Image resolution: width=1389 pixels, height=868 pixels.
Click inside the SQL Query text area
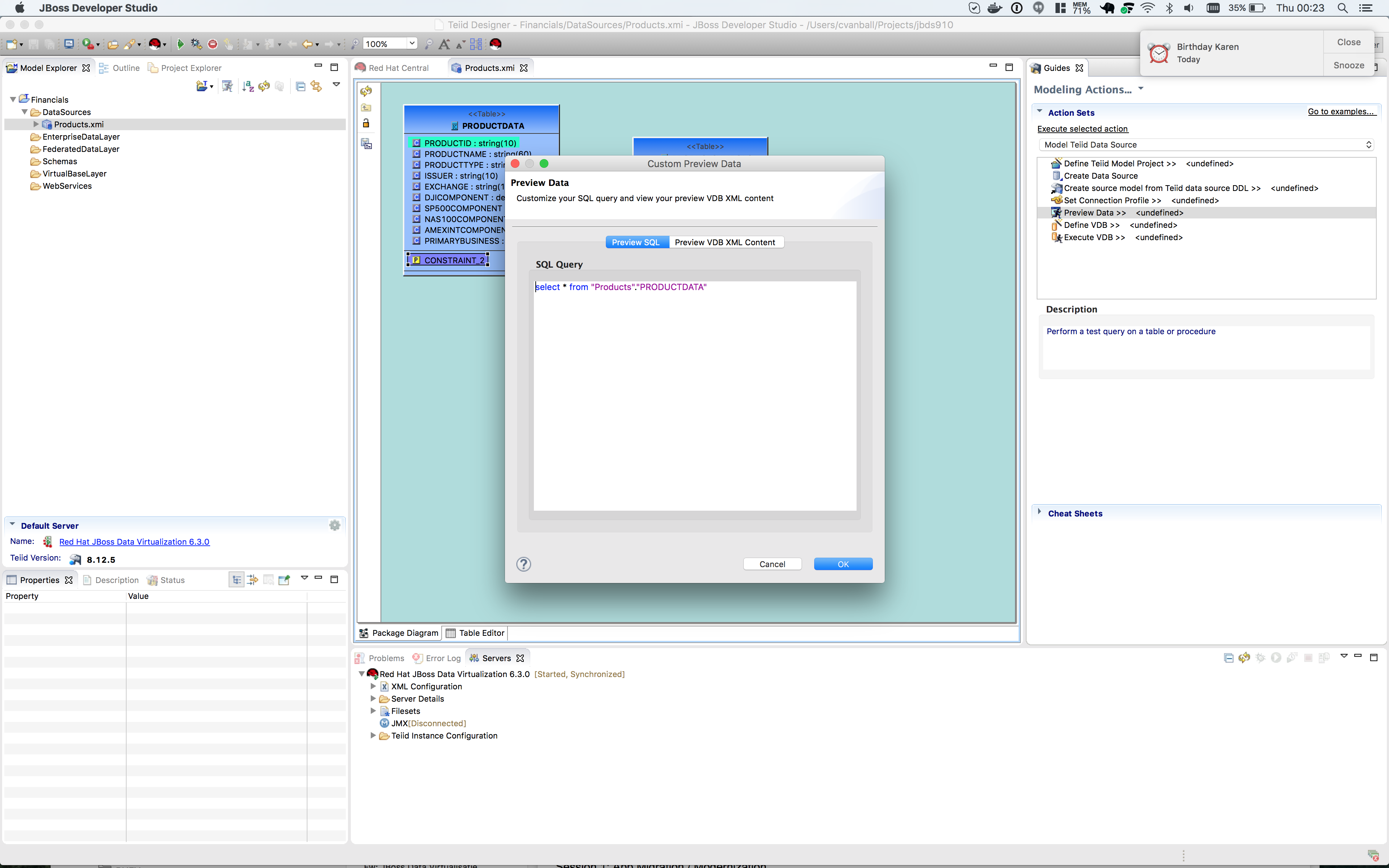tap(694, 396)
